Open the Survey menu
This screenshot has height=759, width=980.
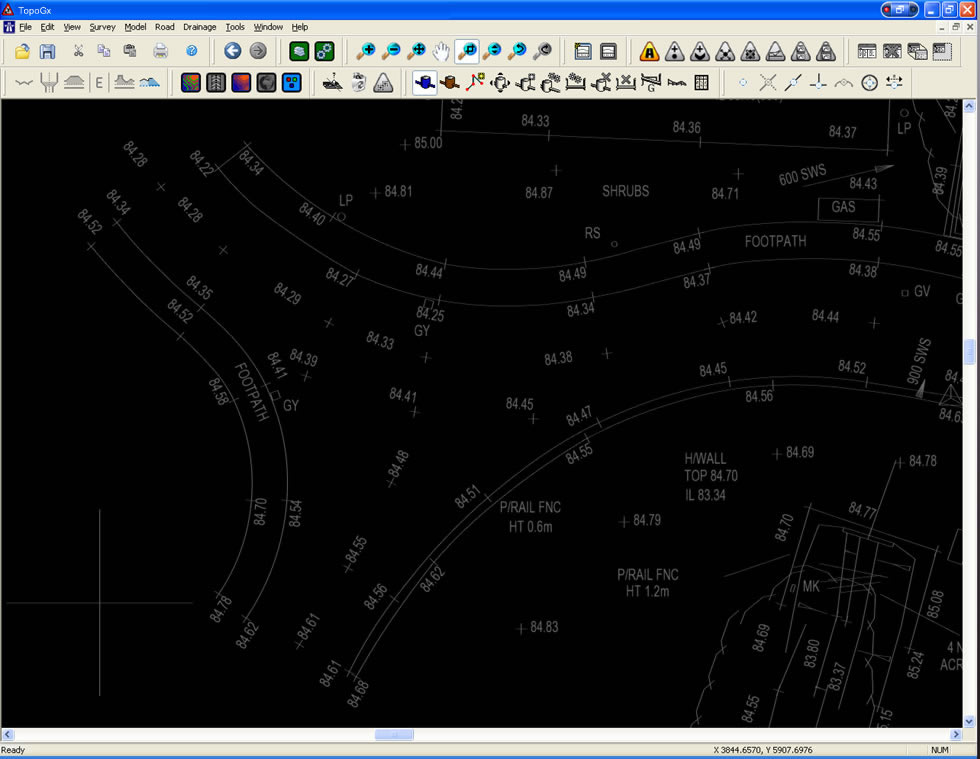(102, 27)
